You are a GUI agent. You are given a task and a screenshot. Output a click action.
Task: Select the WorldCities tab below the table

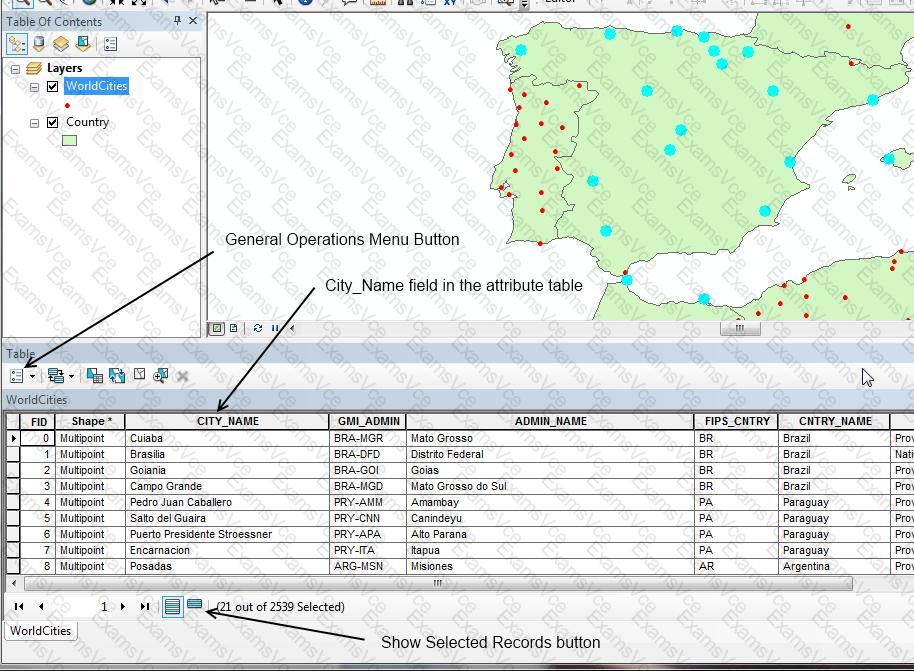click(40, 631)
